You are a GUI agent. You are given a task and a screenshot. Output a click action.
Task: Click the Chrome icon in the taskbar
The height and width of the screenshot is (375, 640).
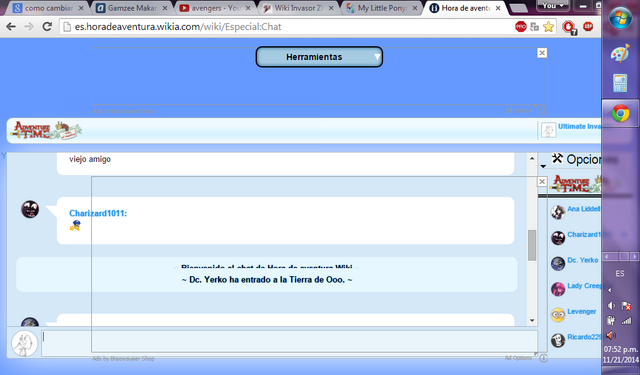pos(620,113)
